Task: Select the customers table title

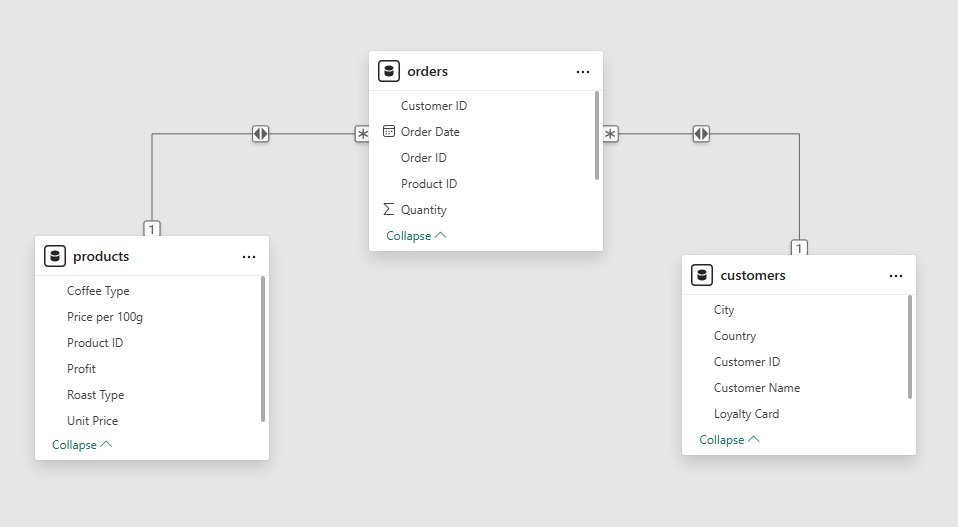Action: coord(753,275)
